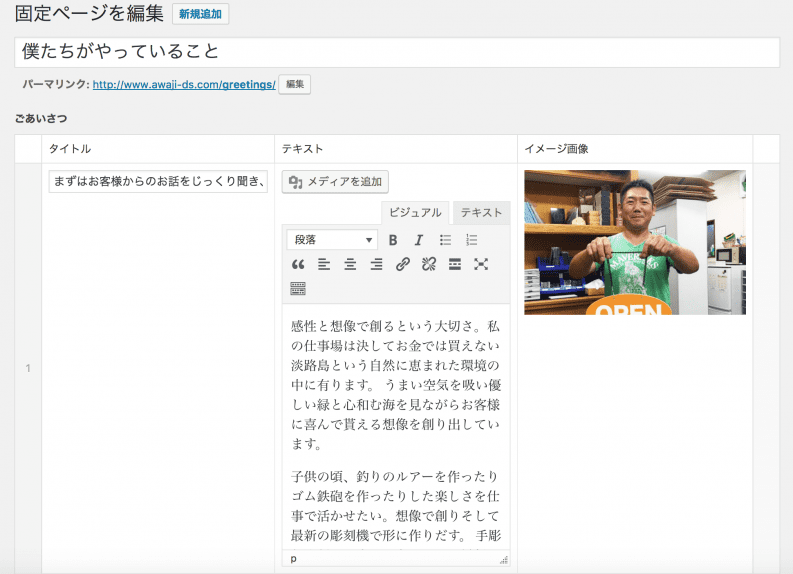Switch to the ビジュアル editor tab
The image size is (793, 574).
tap(415, 212)
